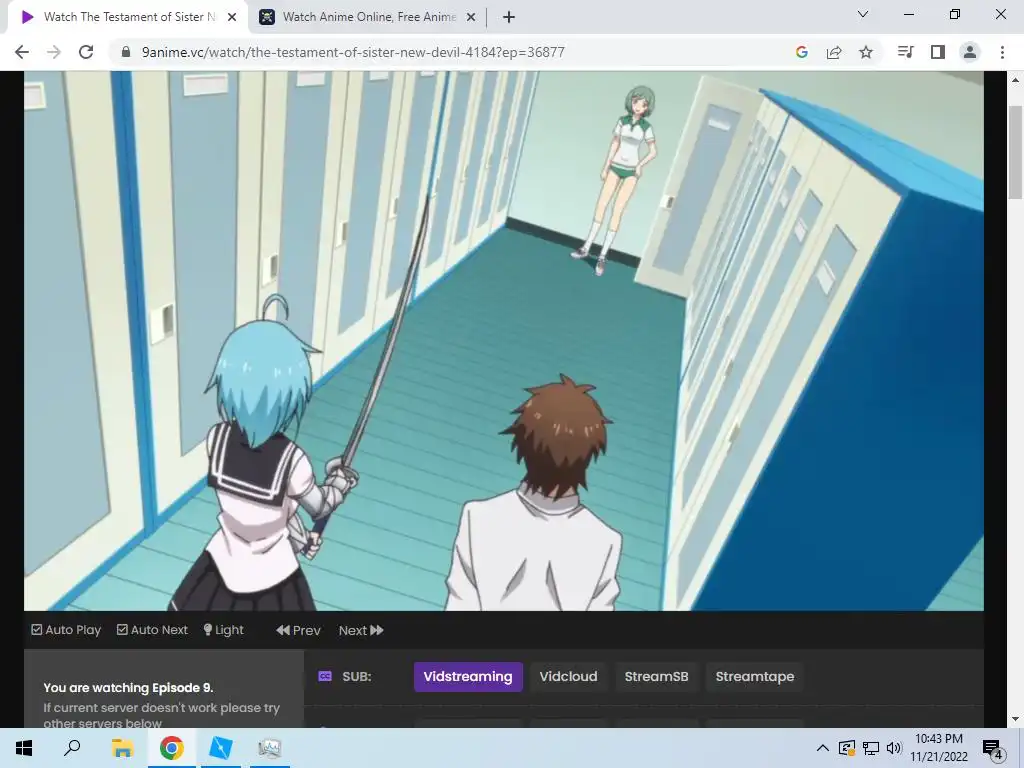Click the page vertical scrollbar thumb
1024x768 pixels.
pos(1016,152)
